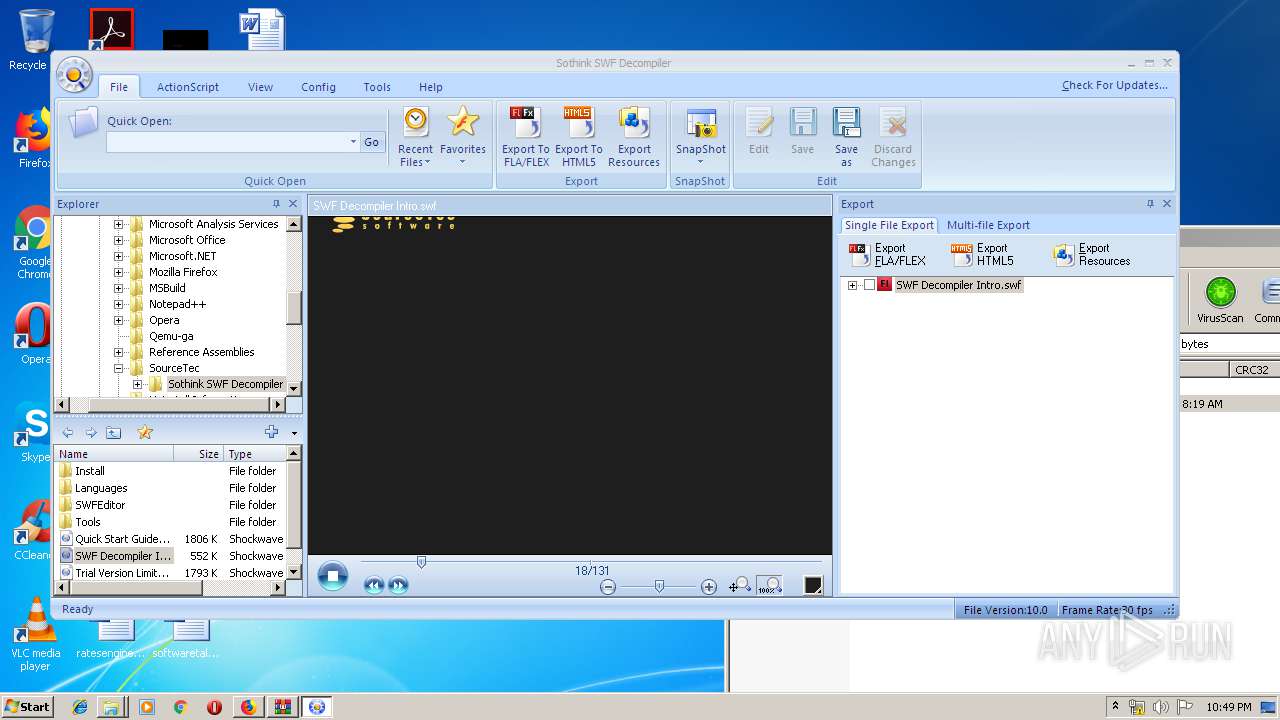Click Check For Updates link

pos(1115,85)
